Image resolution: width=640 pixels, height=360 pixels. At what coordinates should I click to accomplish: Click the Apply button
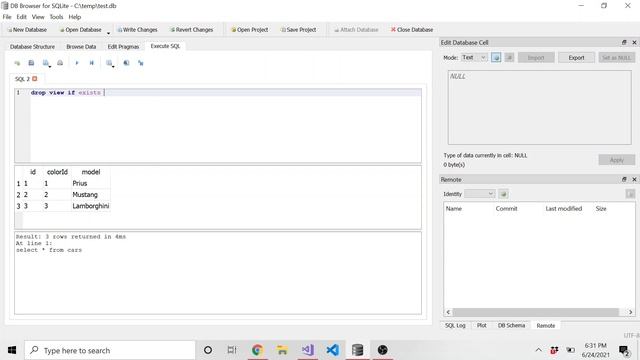(x=617, y=160)
